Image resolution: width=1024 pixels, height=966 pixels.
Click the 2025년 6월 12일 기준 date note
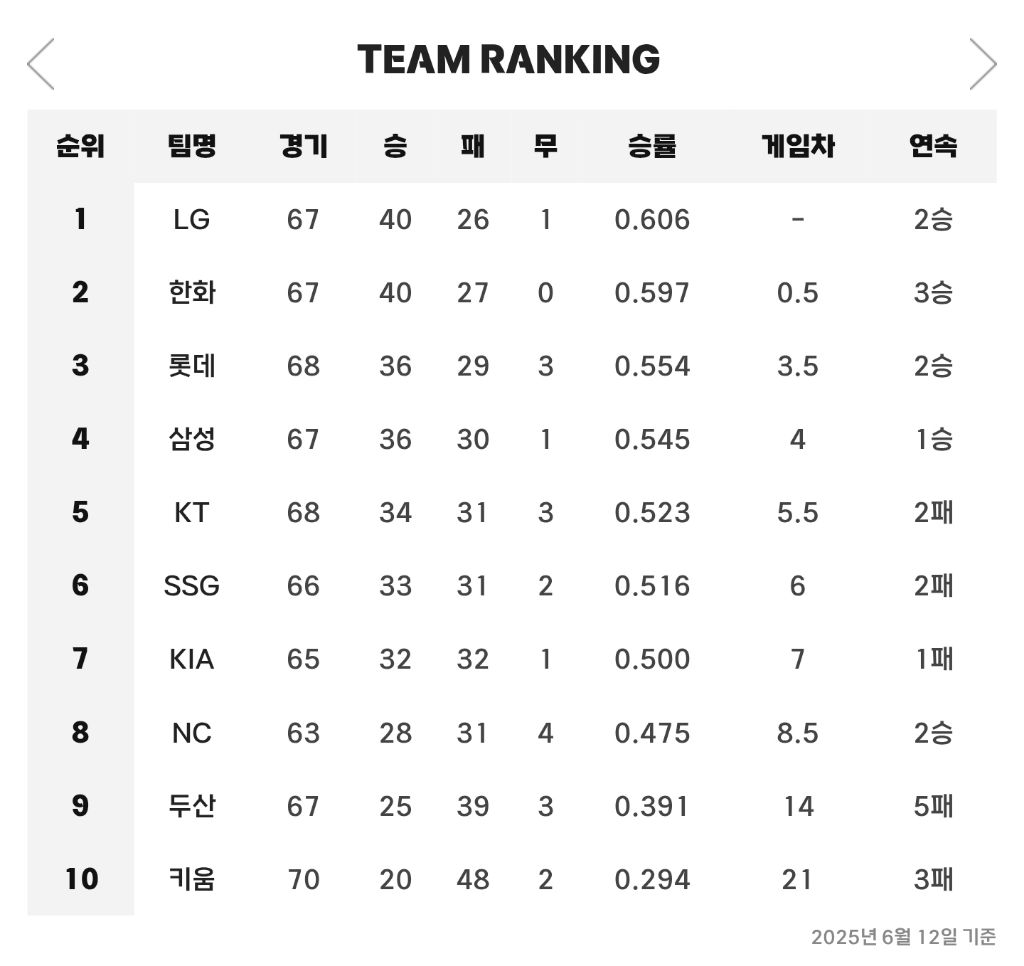(903, 937)
